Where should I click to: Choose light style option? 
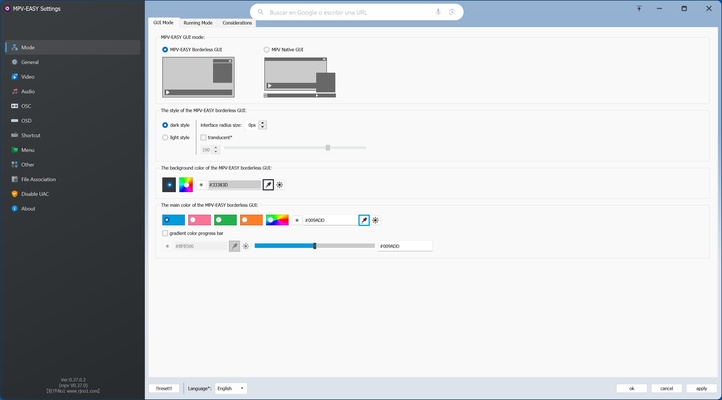(x=165, y=138)
